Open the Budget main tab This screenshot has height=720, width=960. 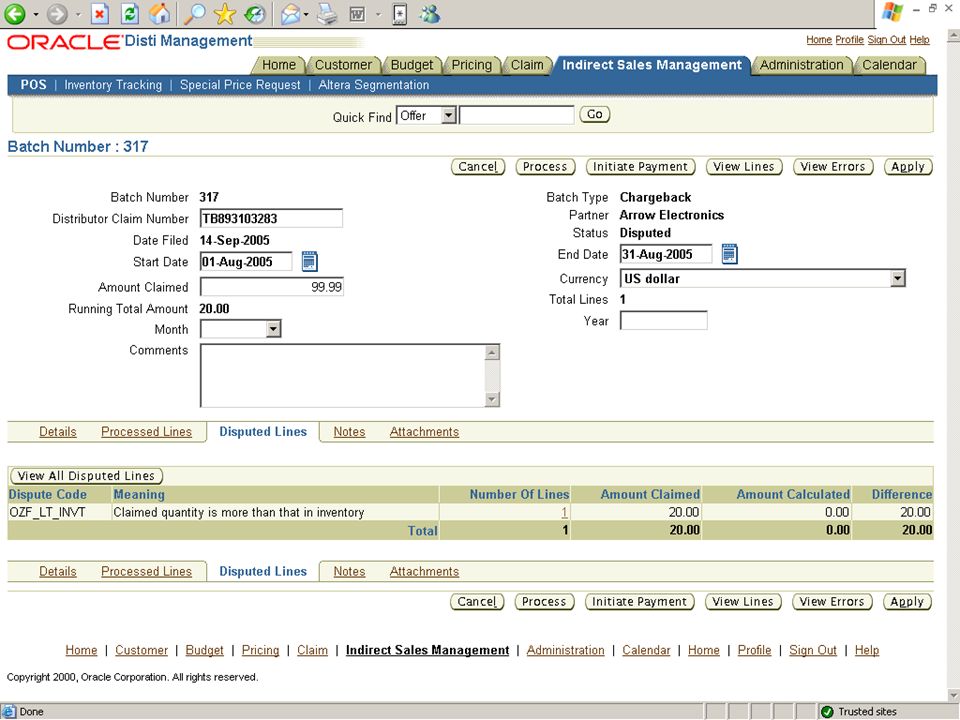click(x=411, y=65)
